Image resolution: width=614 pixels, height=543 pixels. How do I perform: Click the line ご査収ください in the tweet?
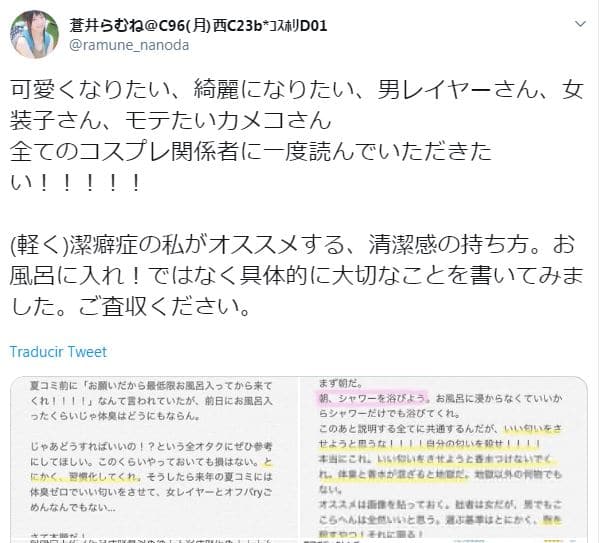(x=130, y=306)
